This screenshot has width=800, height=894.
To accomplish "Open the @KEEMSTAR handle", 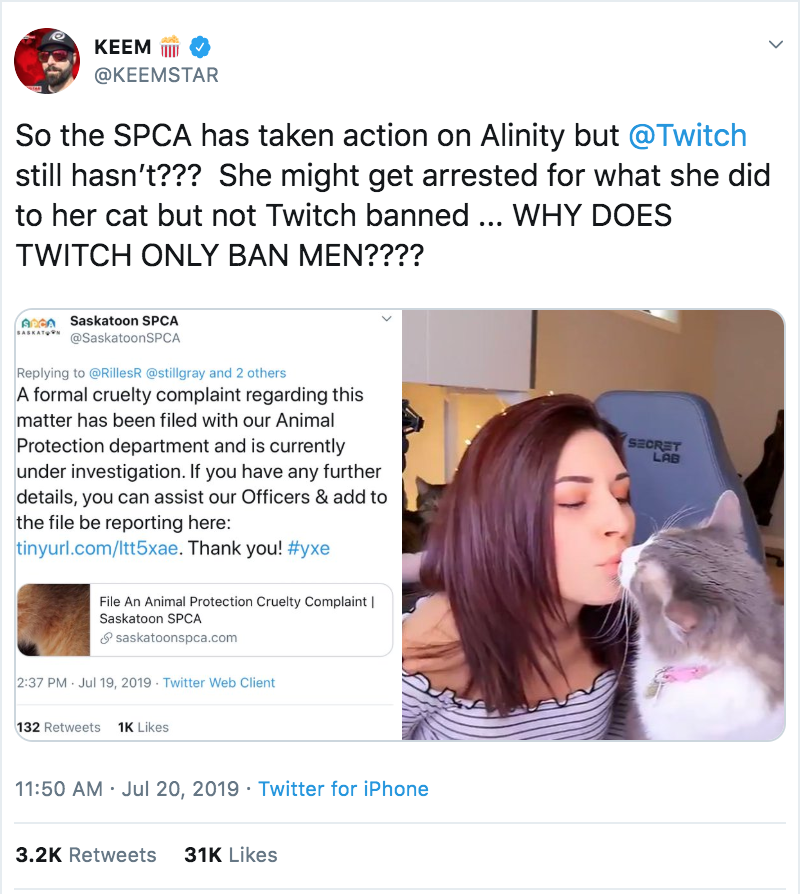I will coord(156,75).
